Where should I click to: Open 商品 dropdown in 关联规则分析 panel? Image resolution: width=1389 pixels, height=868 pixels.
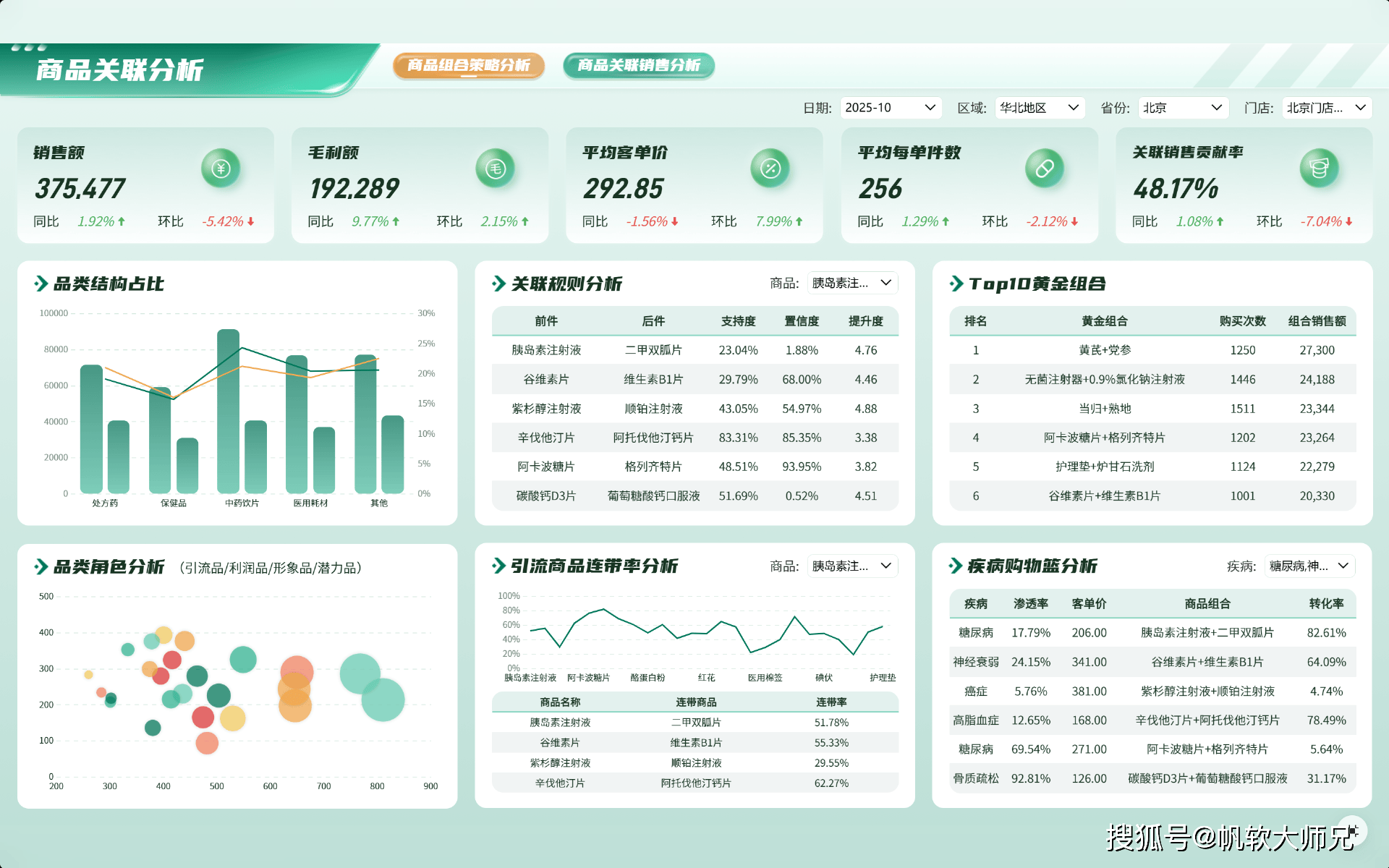(851, 283)
